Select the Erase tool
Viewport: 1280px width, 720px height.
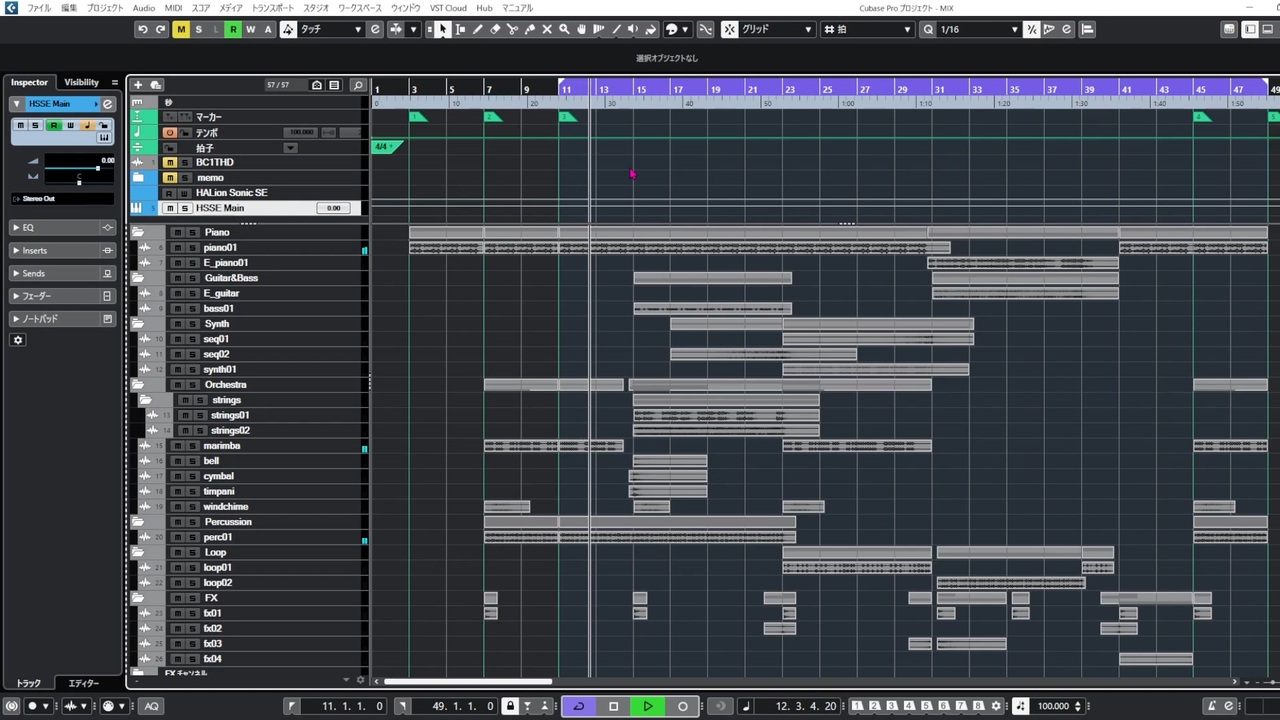point(495,30)
